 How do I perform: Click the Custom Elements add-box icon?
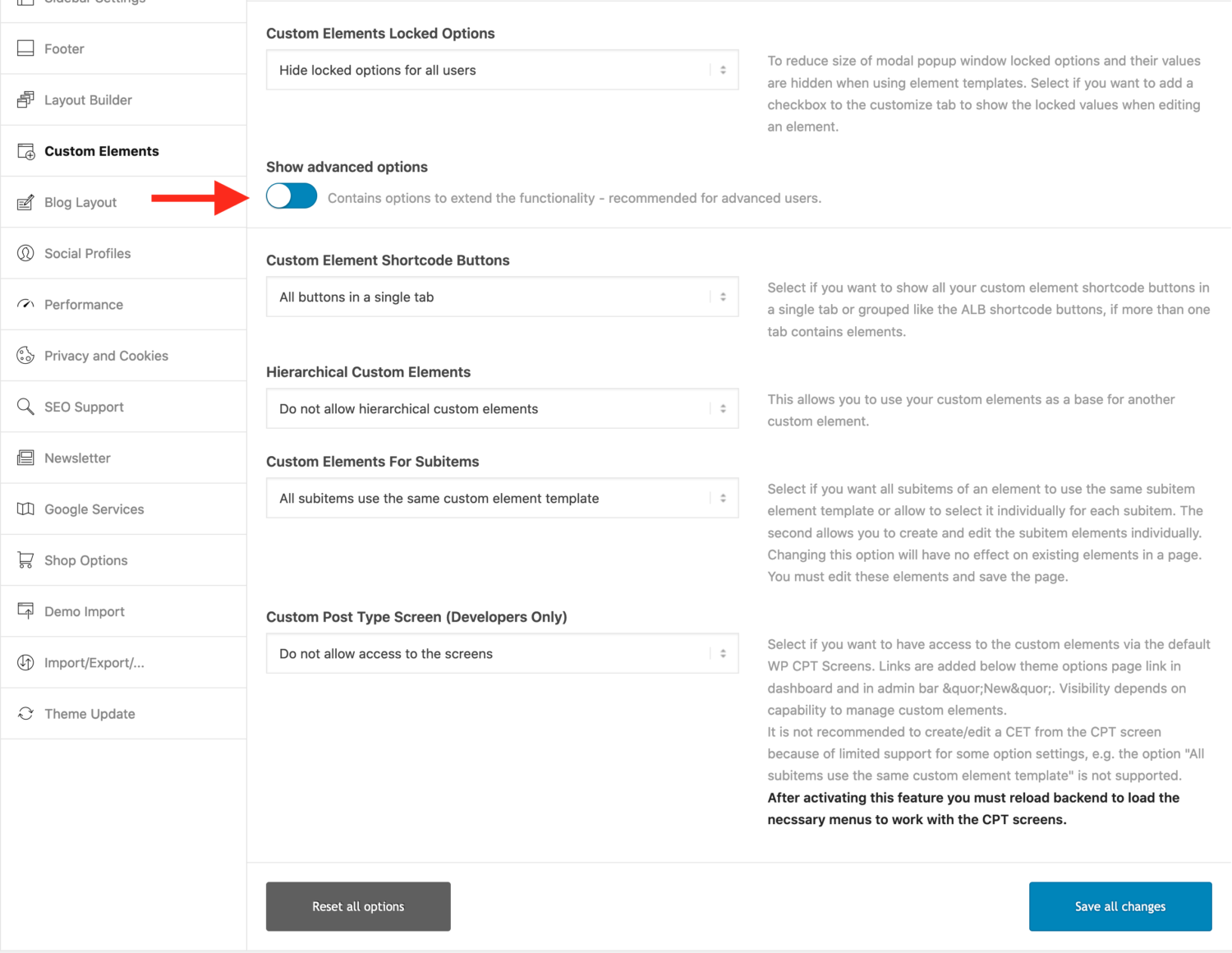[25, 151]
